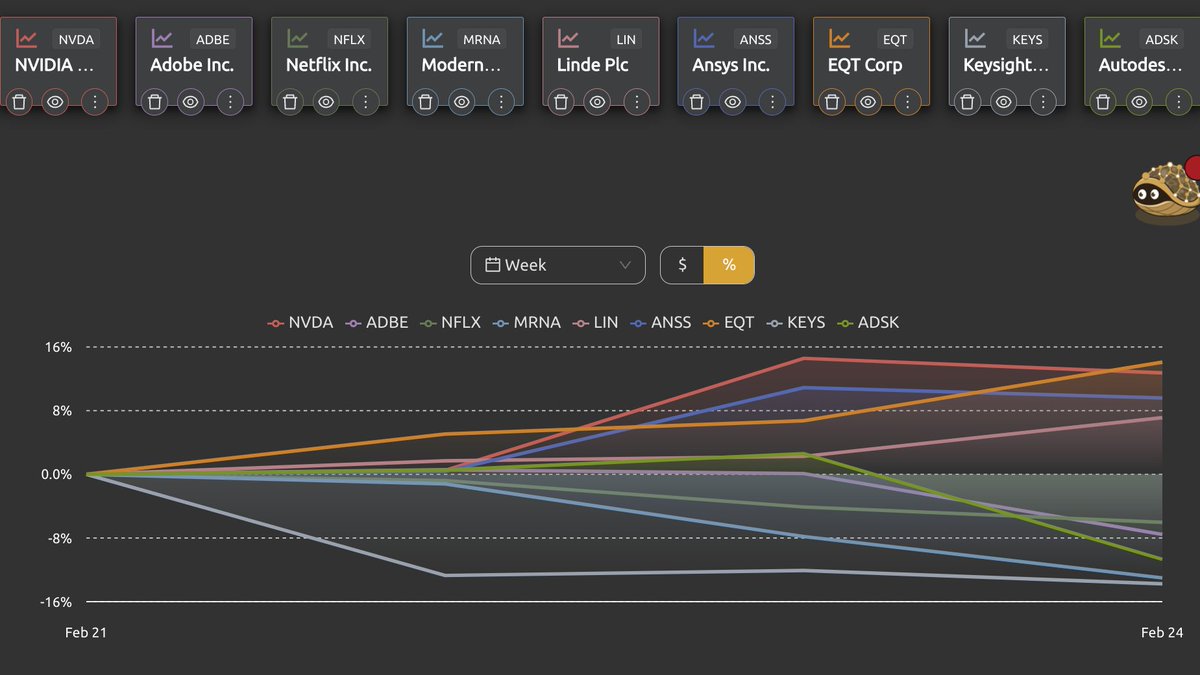Image resolution: width=1200 pixels, height=675 pixels.
Task: Open the Week time range dropdown
Action: point(558,265)
